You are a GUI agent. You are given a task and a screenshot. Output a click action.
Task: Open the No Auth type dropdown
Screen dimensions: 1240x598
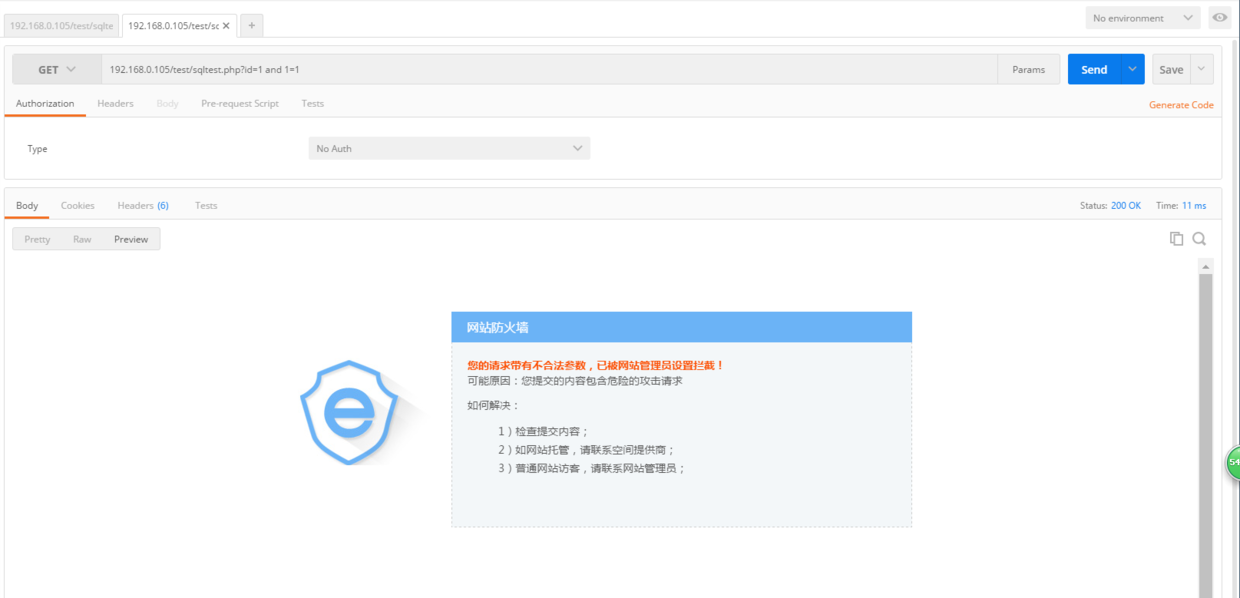449,149
